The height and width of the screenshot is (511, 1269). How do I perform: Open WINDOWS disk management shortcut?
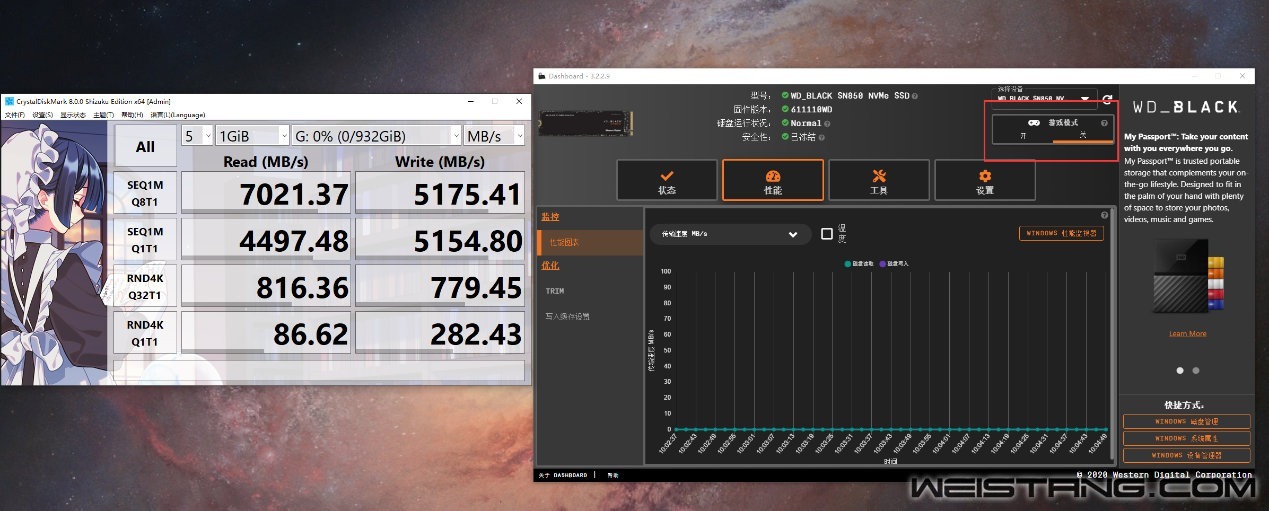[1186, 421]
